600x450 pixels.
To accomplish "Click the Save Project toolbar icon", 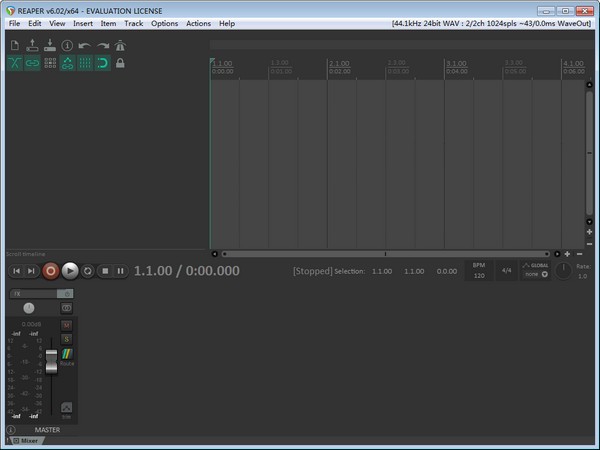I will (x=49, y=45).
